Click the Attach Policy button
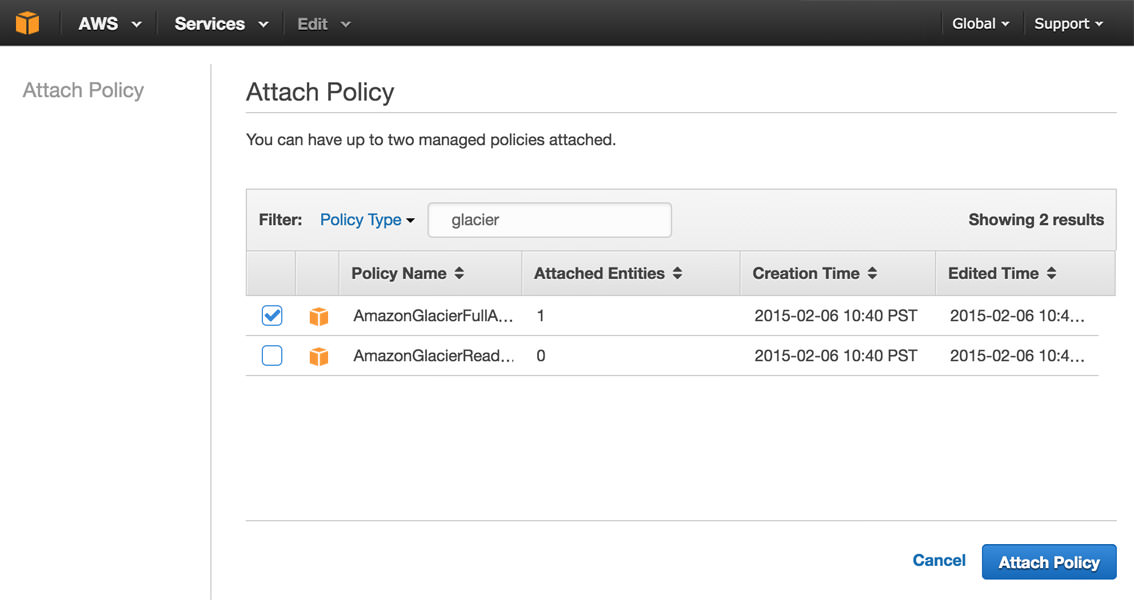 click(x=1049, y=562)
